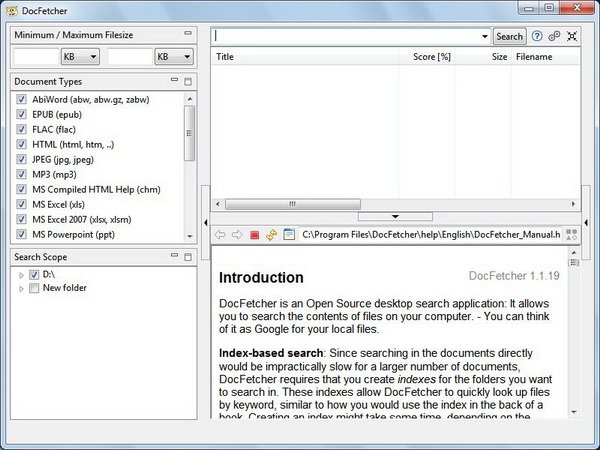Click the red stop button in preview toolbar
Screen dimensions: 600x450
point(254,235)
